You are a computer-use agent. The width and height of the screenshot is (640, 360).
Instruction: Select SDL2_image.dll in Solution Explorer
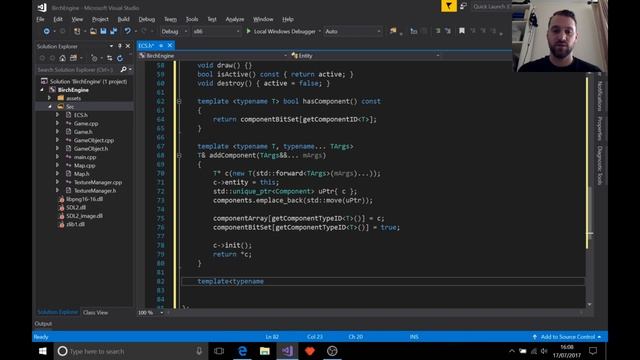tap(84, 216)
